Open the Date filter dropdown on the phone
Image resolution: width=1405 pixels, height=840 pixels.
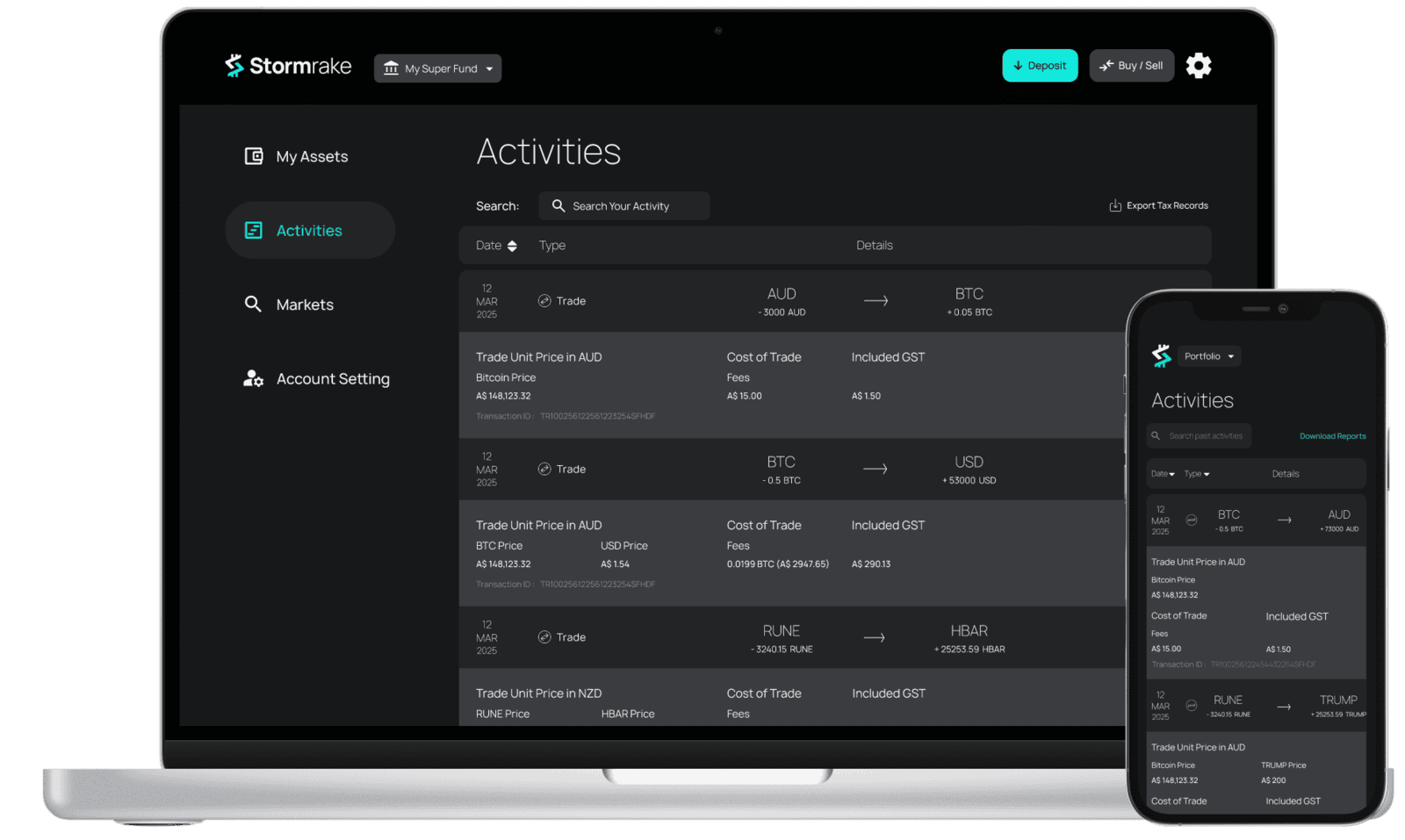click(1163, 474)
